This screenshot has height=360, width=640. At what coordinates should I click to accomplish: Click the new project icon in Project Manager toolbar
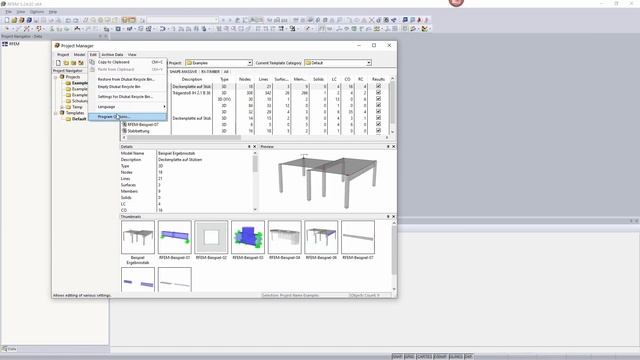pyautogui.click(x=58, y=63)
